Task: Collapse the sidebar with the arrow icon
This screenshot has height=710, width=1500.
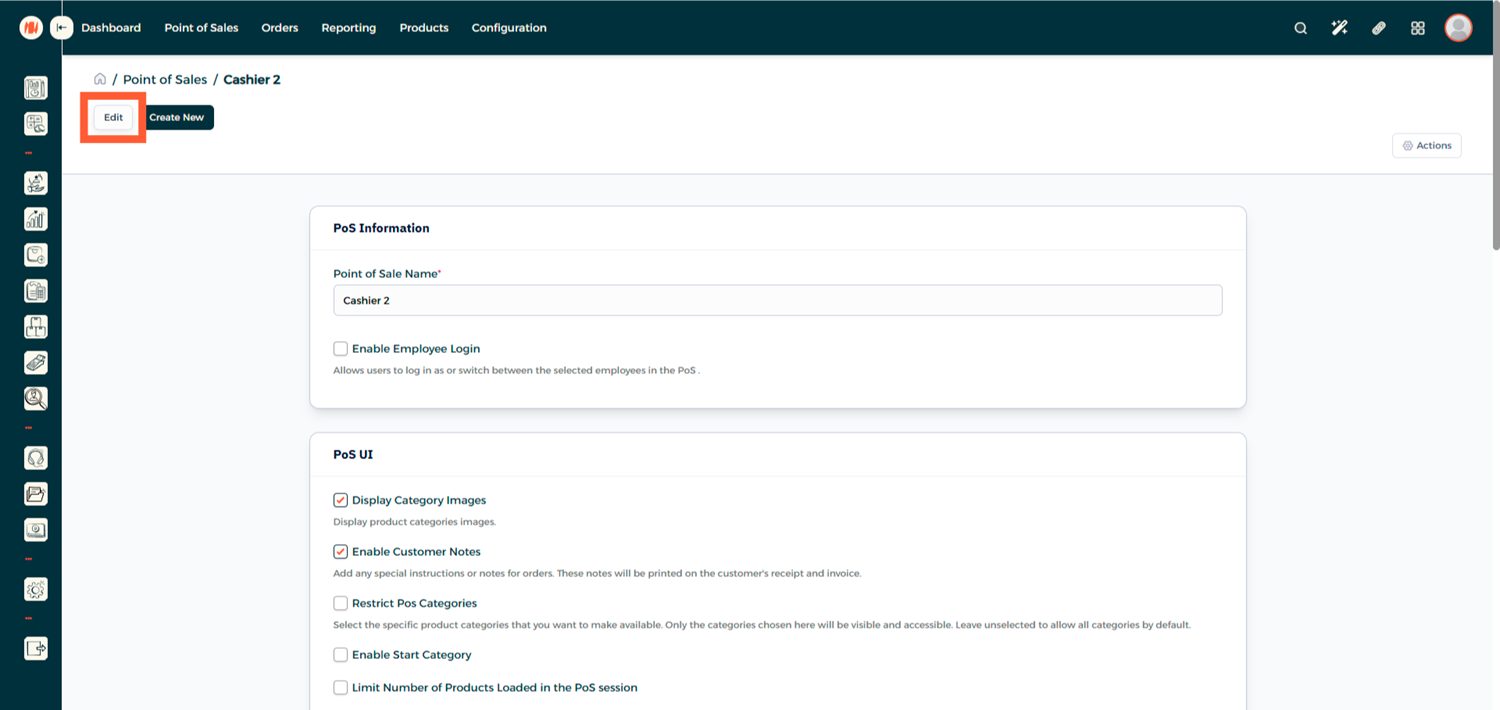Action: (x=62, y=28)
